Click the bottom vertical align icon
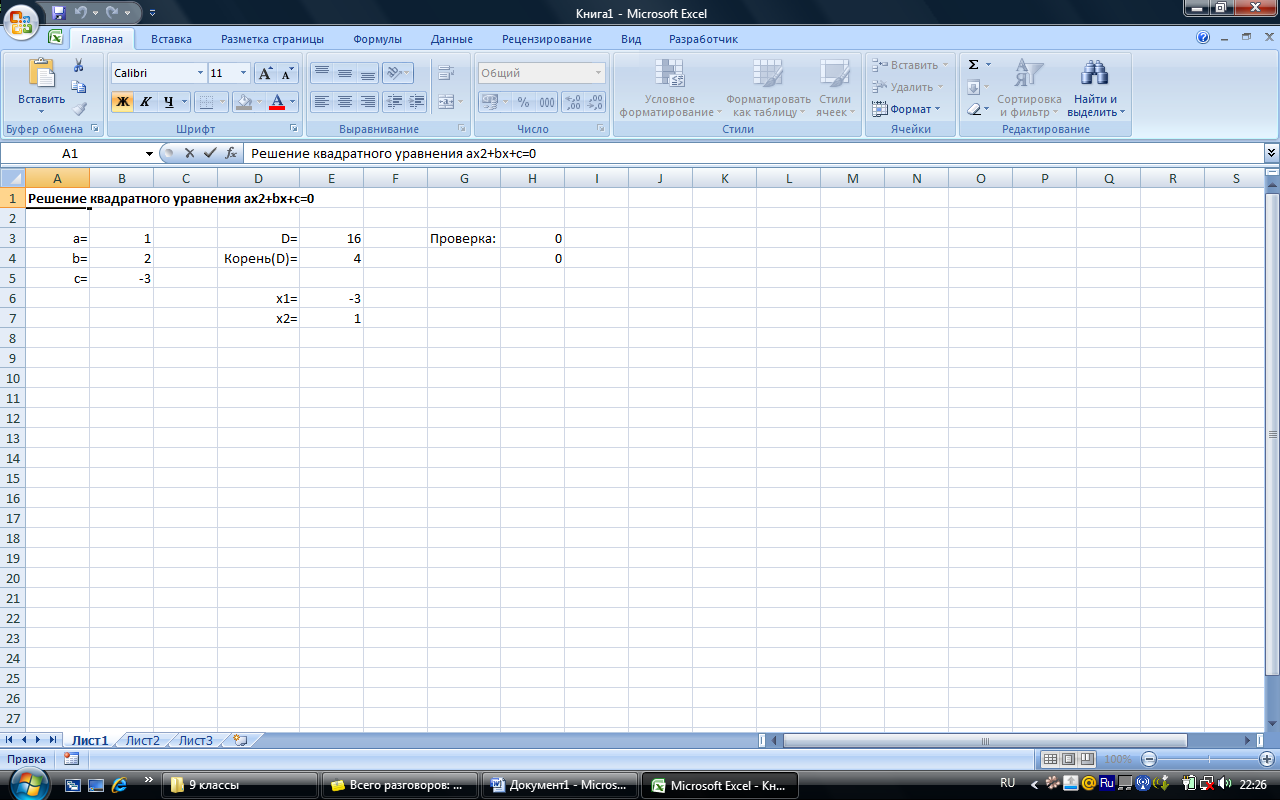The height and width of the screenshot is (800, 1280). tap(367, 73)
